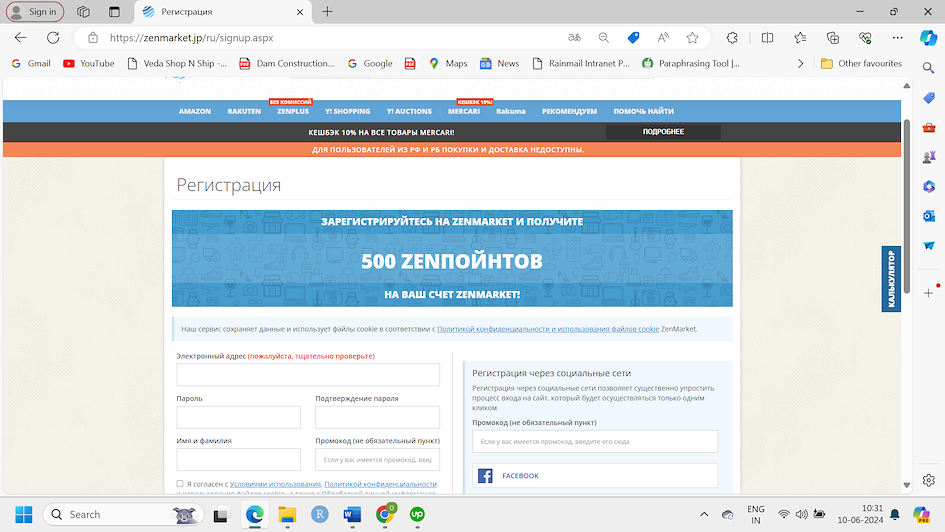Open Политикой конфиденциальности link near checkbox
The width and height of the screenshot is (945, 532).
(x=380, y=484)
